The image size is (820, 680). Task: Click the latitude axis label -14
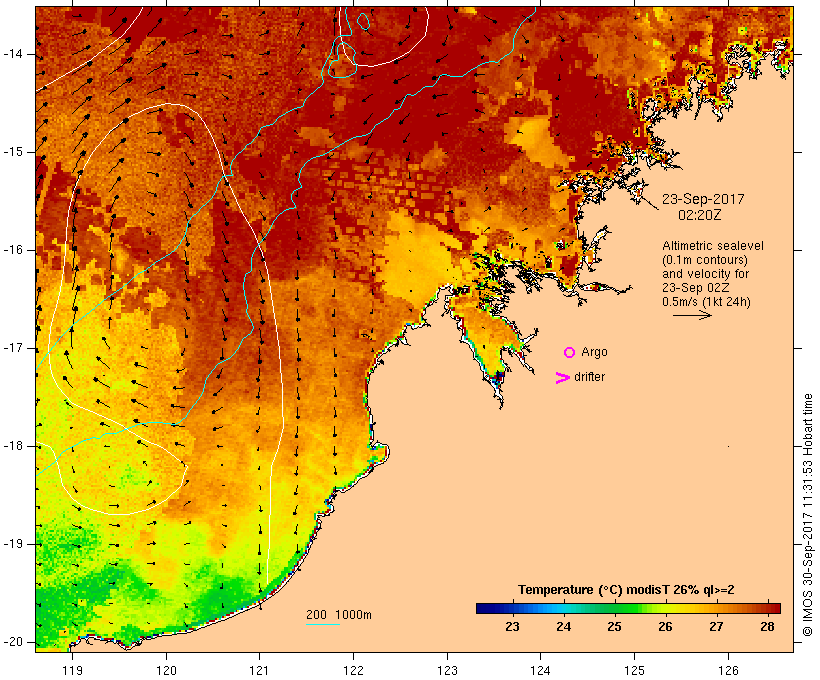point(12,54)
